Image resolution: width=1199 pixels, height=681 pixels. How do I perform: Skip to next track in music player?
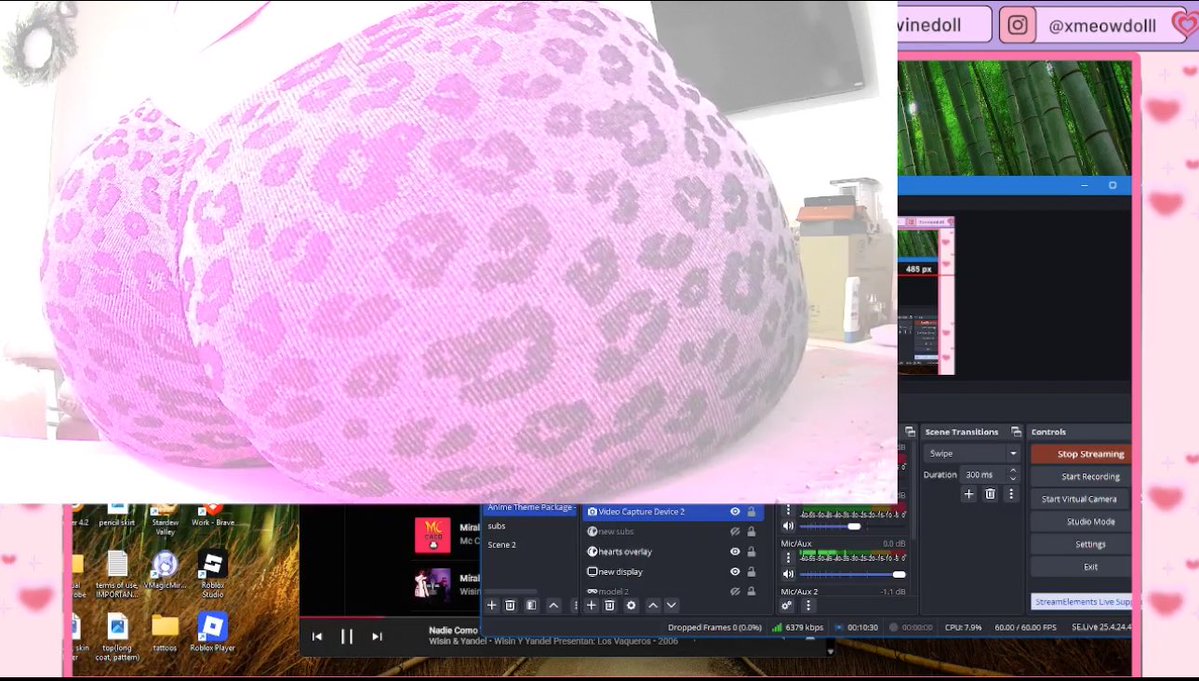click(376, 636)
